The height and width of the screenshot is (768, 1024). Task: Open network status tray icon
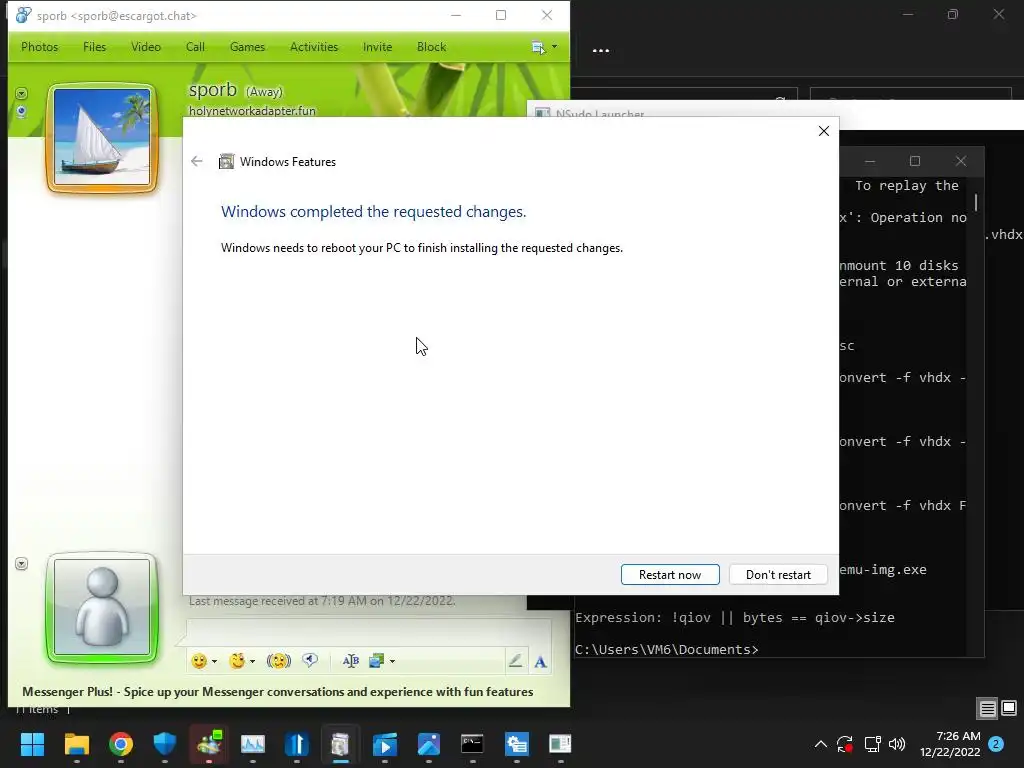(x=872, y=744)
